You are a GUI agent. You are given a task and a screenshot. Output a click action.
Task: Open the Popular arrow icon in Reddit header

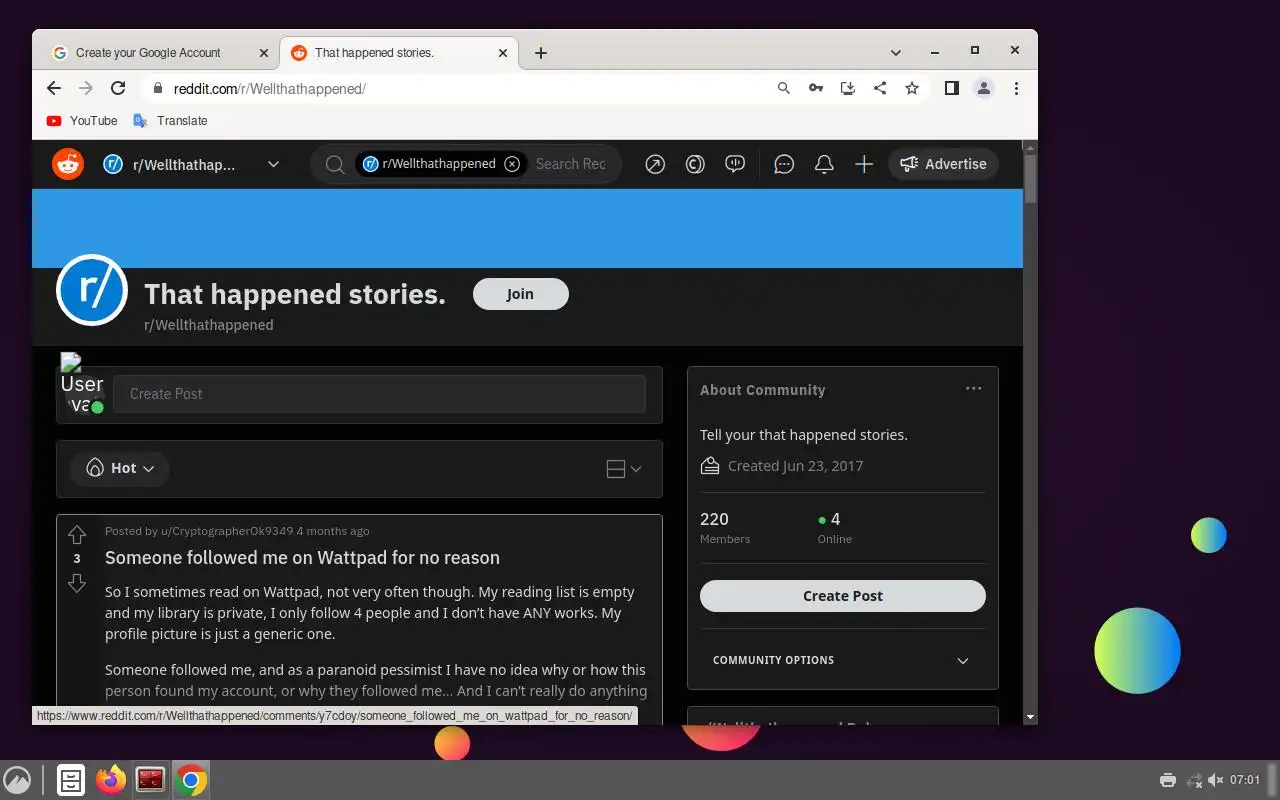655,164
